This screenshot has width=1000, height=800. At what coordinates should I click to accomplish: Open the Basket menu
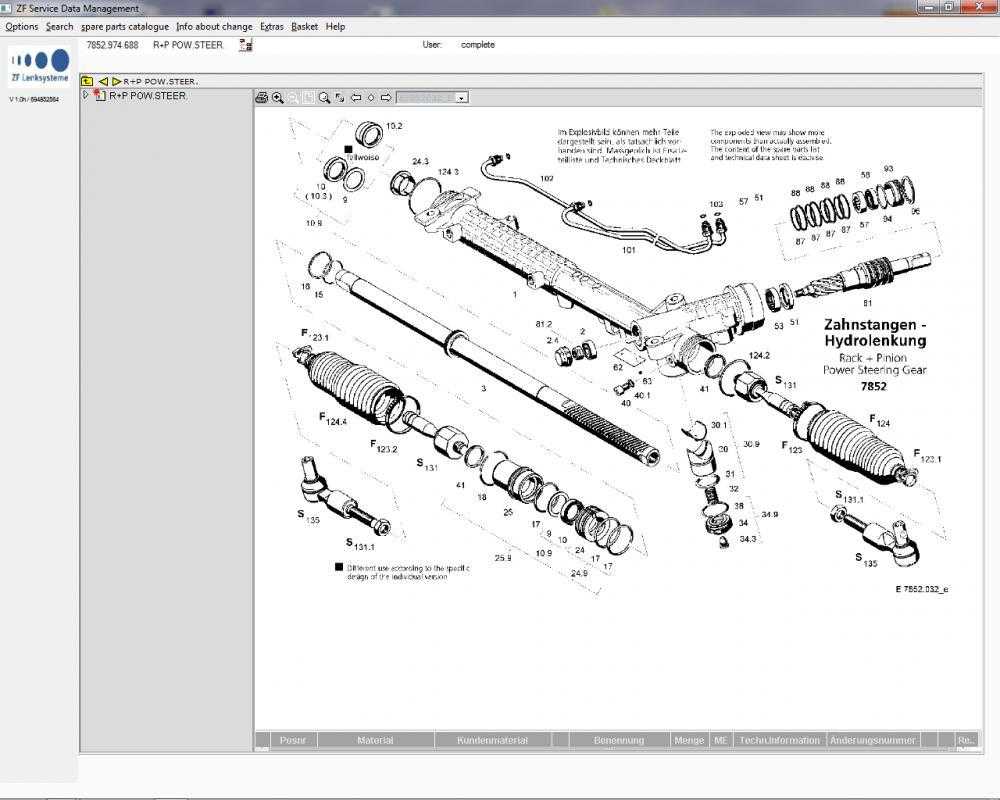304,27
